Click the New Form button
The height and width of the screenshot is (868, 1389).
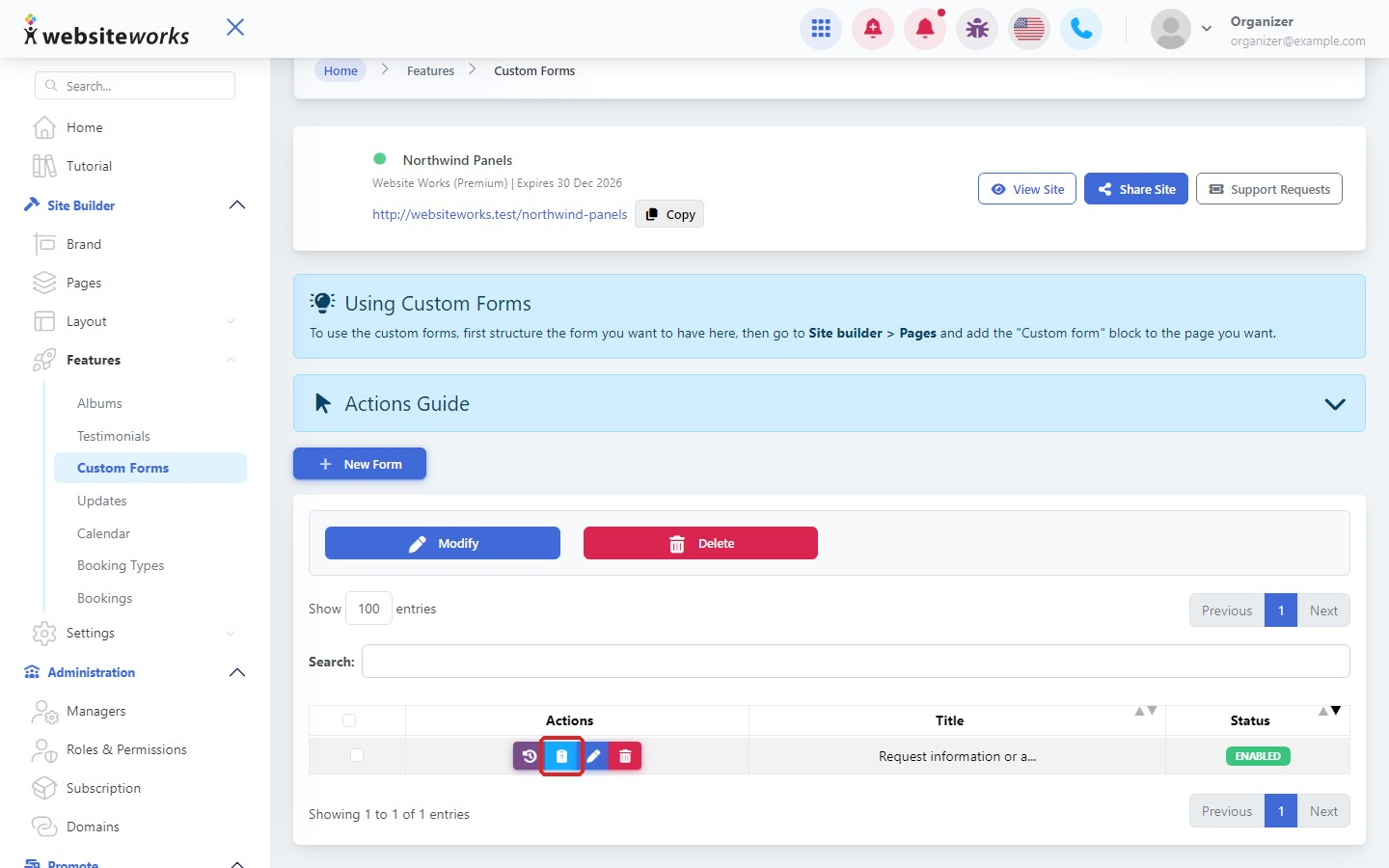(360, 464)
